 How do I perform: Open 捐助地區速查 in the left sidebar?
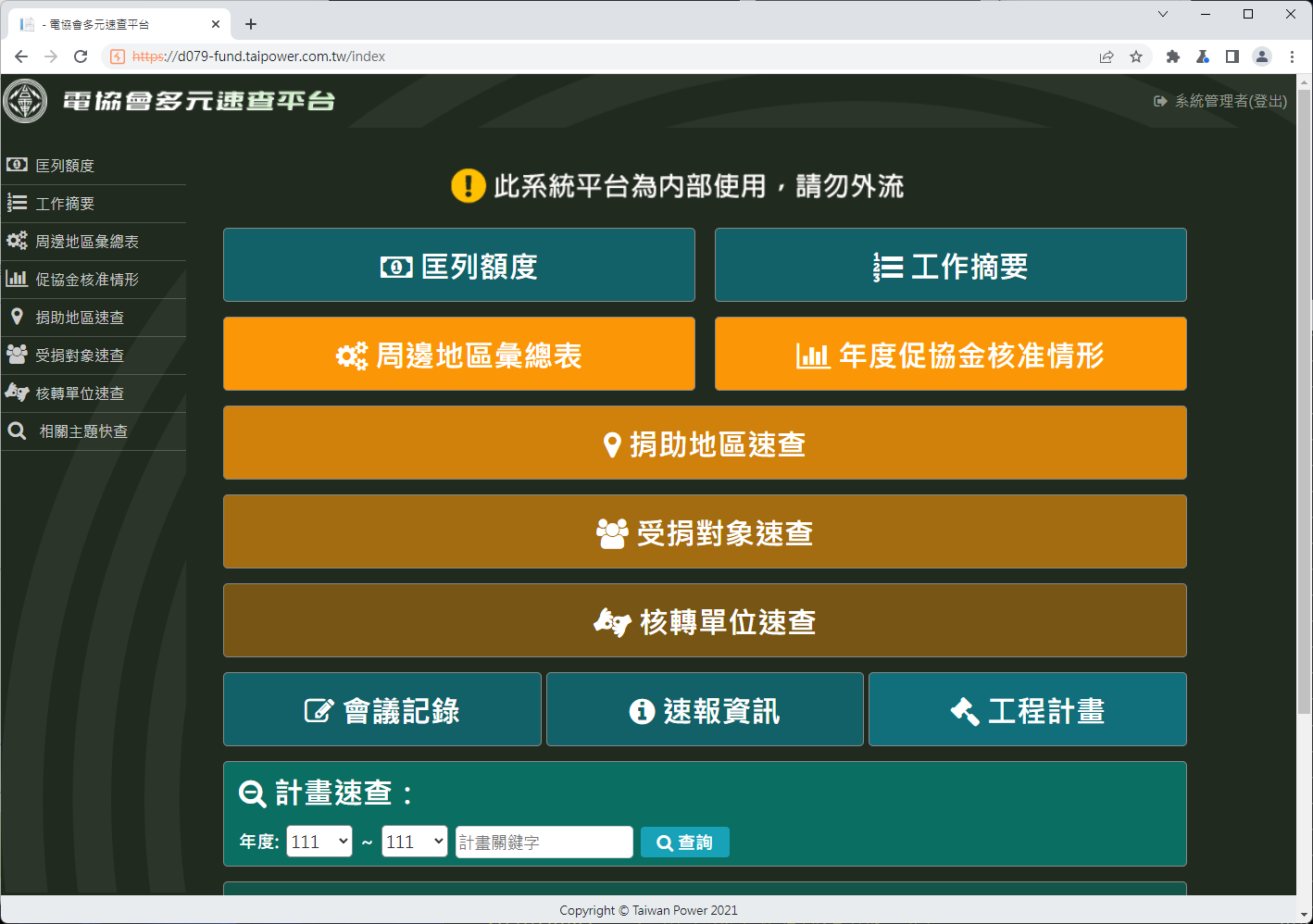pyautogui.click(x=94, y=318)
